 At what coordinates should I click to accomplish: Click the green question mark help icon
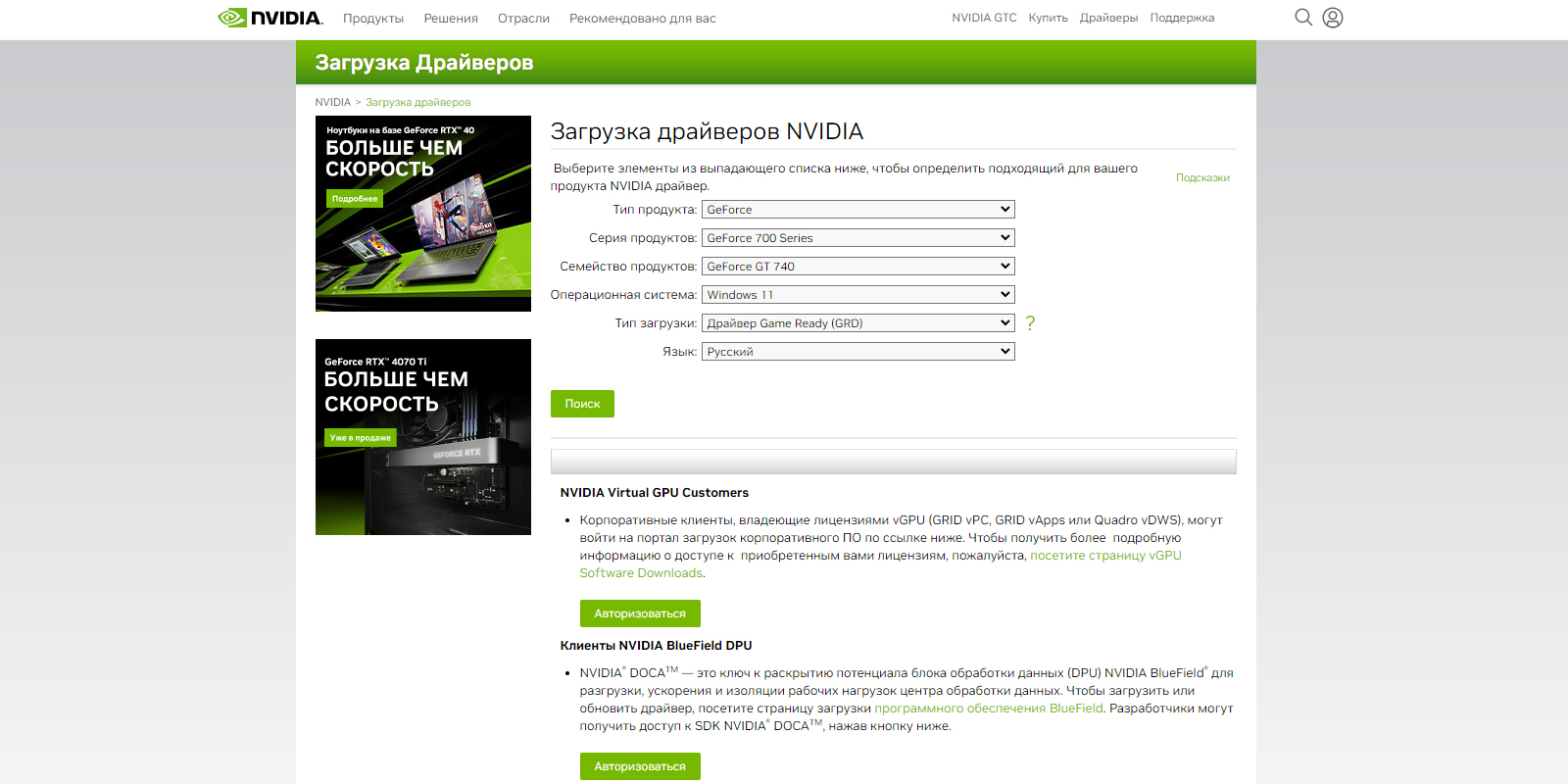[x=1030, y=323]
